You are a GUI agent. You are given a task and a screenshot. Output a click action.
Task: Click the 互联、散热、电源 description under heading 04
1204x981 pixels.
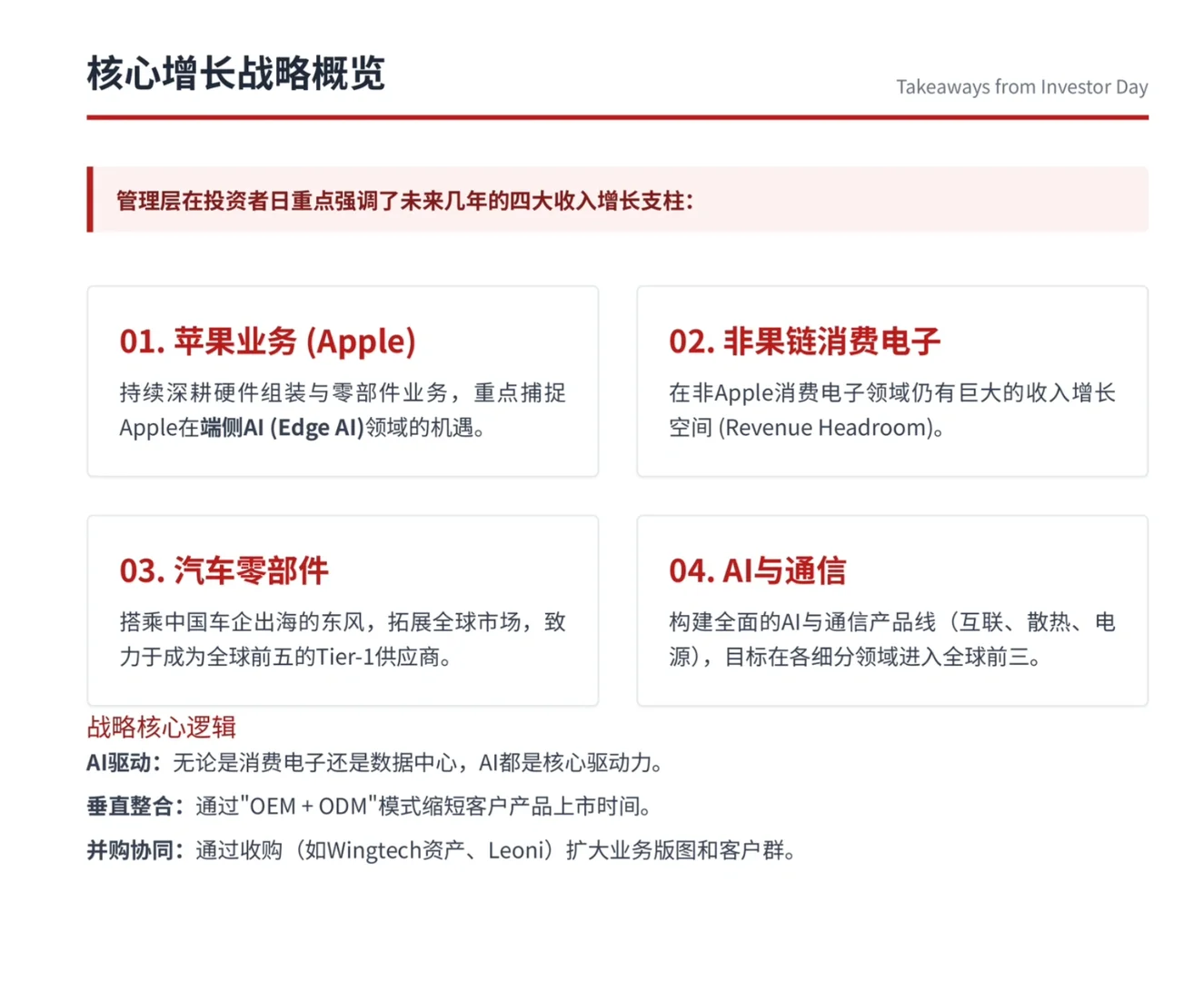892,639
